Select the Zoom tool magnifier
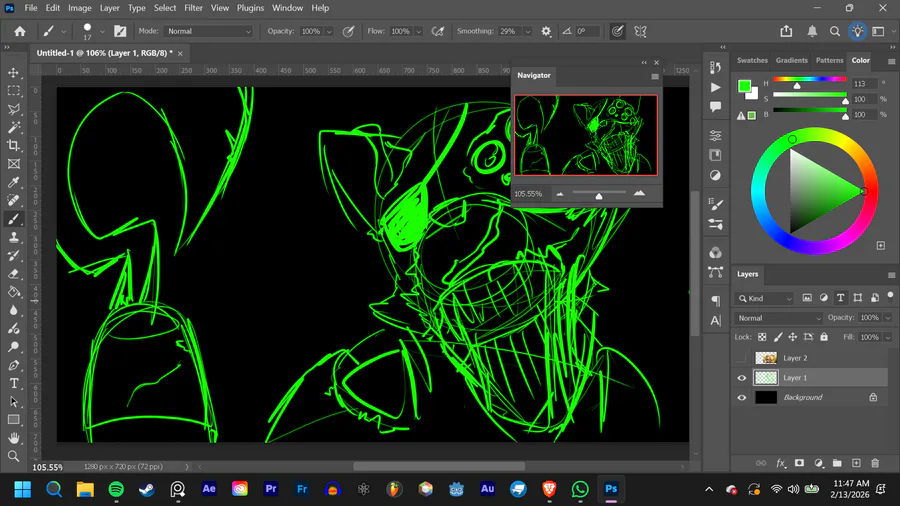This screenshot has height=506, width=900. [14, 456]
